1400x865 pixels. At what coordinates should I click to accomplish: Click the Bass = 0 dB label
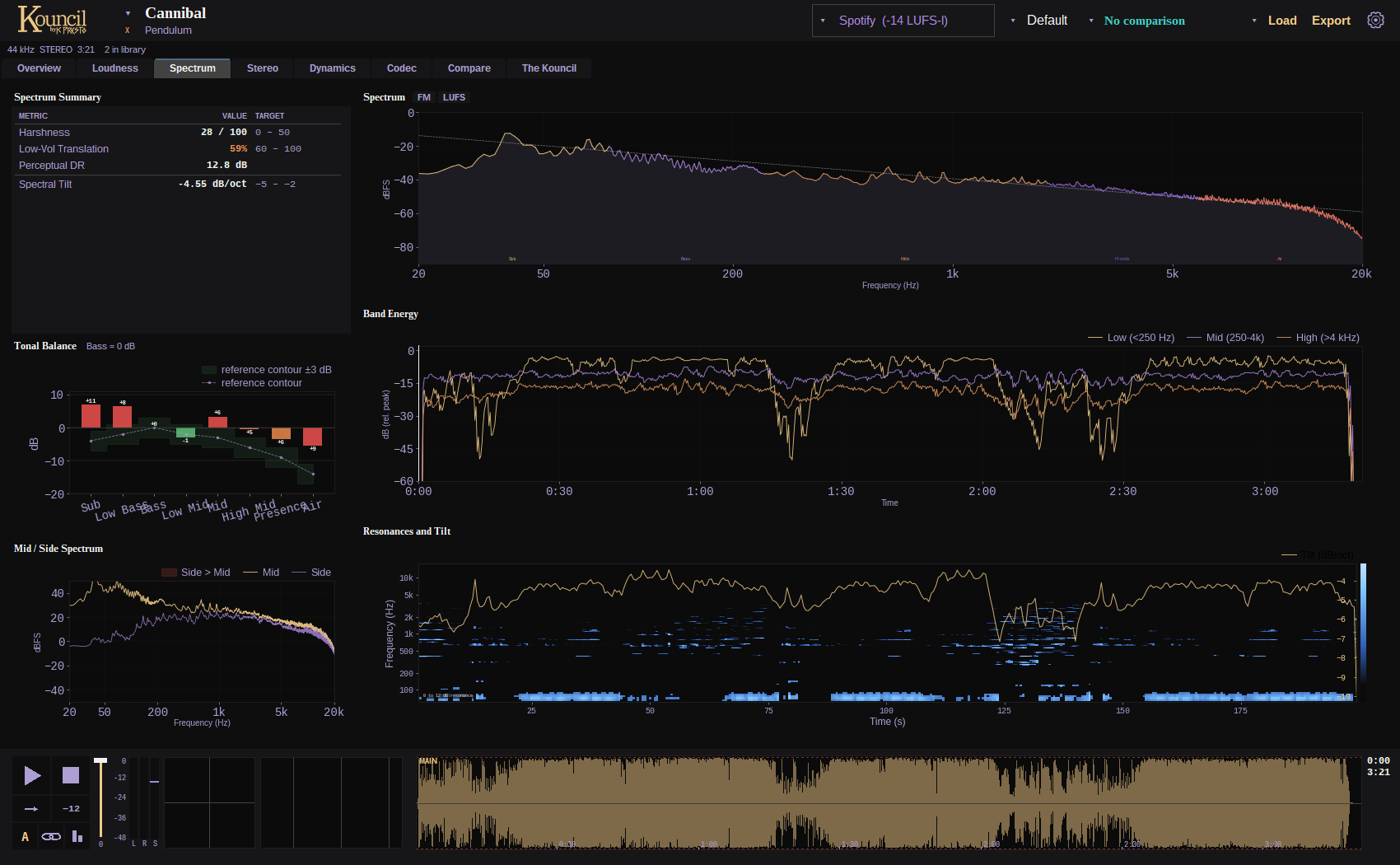coord(110,346)
